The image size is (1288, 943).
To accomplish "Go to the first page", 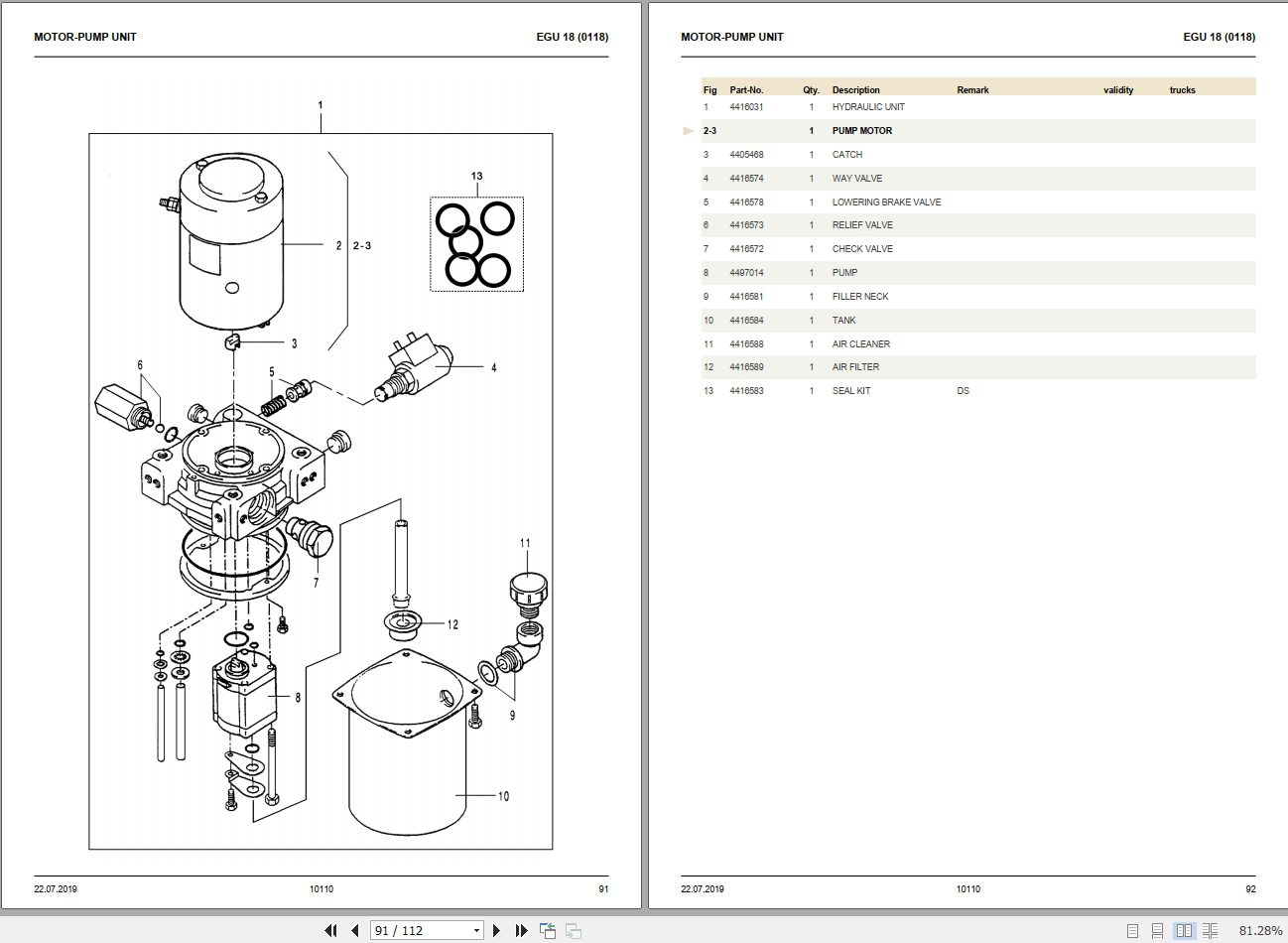I will (x=330, y=930).
